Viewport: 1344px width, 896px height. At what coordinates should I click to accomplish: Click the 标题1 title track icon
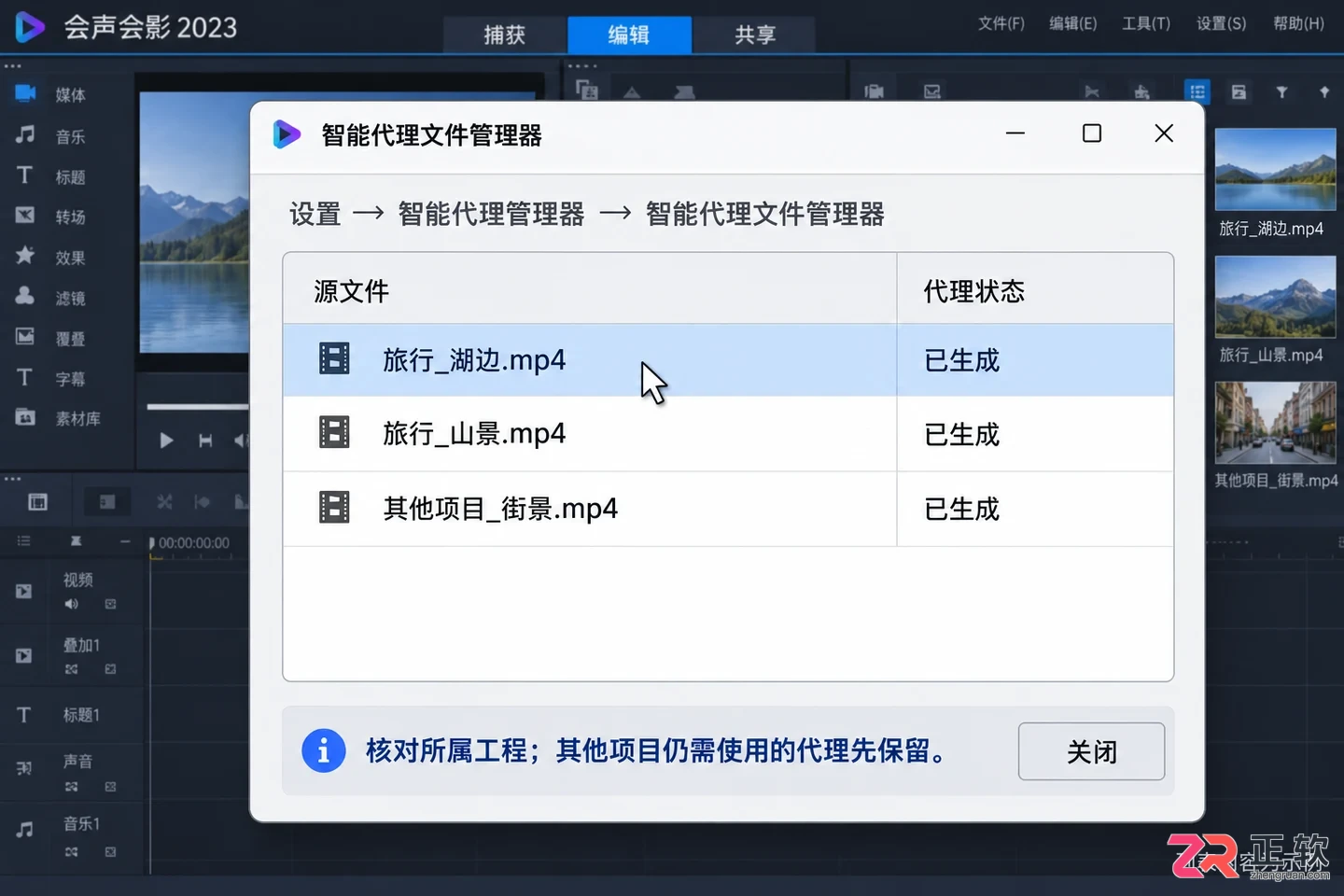[24, 715]
